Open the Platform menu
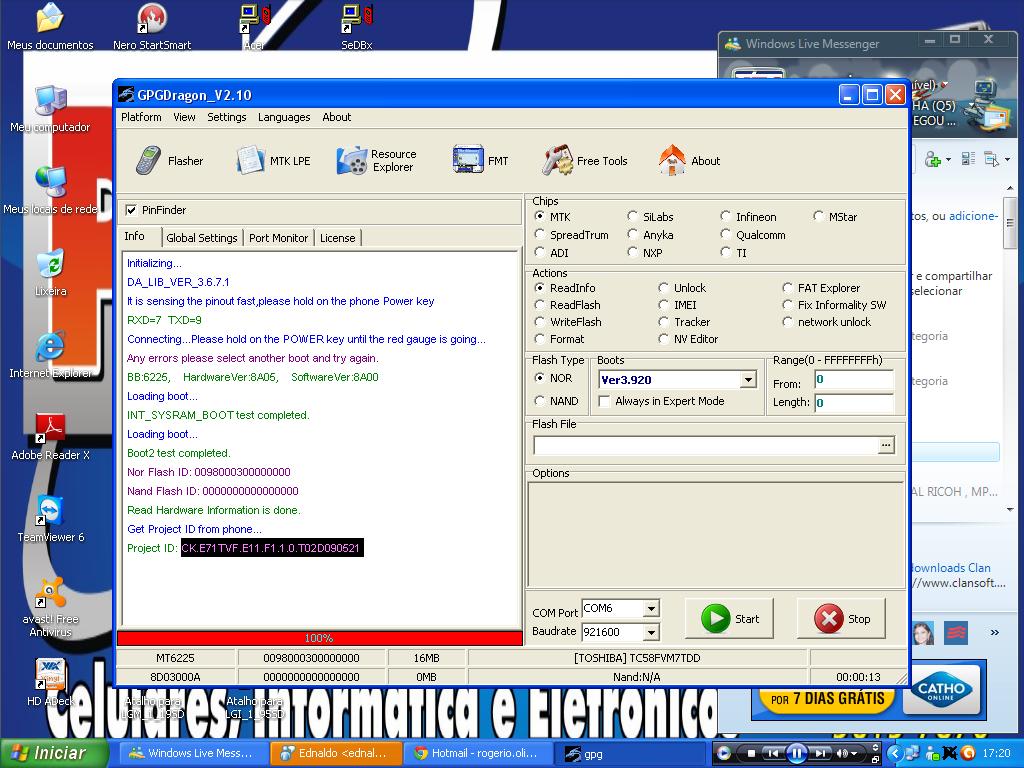This screenshot has width=1024, height=768. click(141, 117)
